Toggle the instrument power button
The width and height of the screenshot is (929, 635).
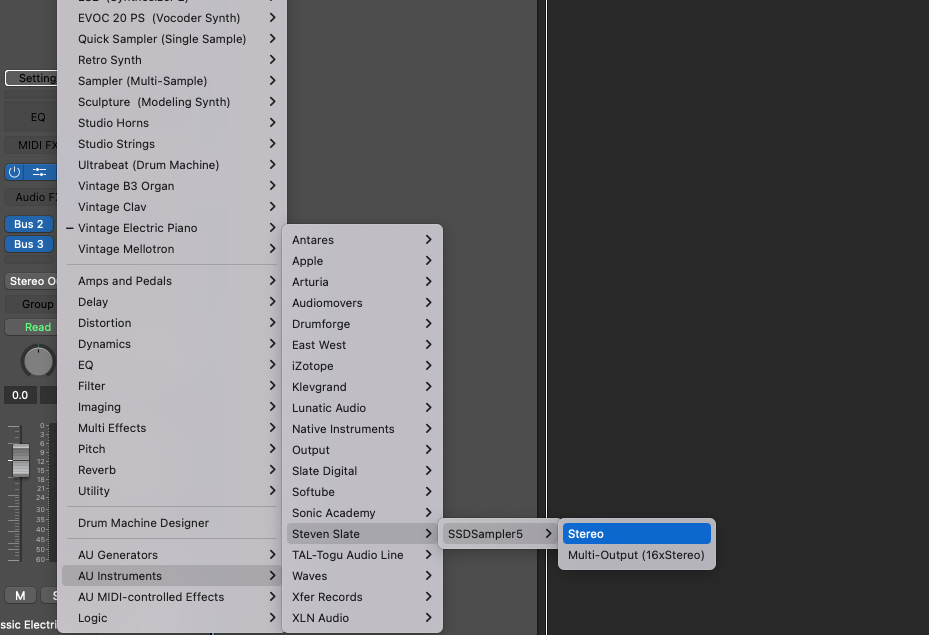click(x=14, y=172)
